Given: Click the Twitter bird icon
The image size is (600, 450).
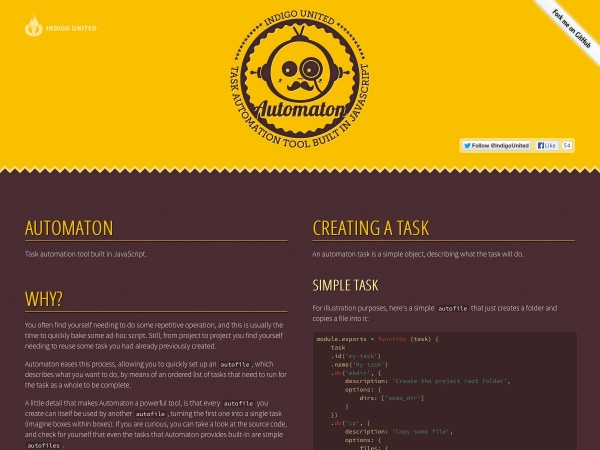Looking at the screenshot, I should coord(467,145).
